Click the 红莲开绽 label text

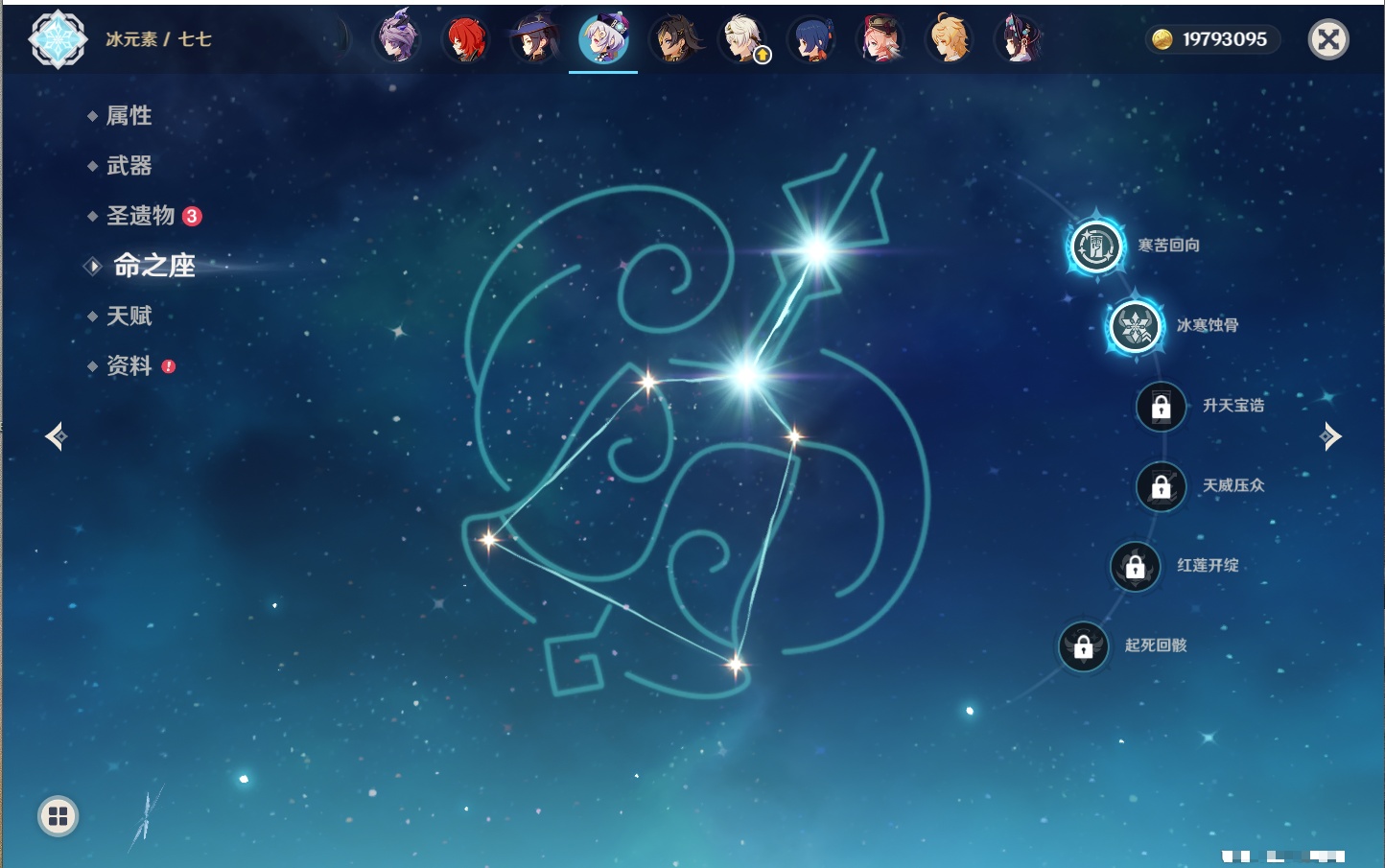tap(1208, 565)
